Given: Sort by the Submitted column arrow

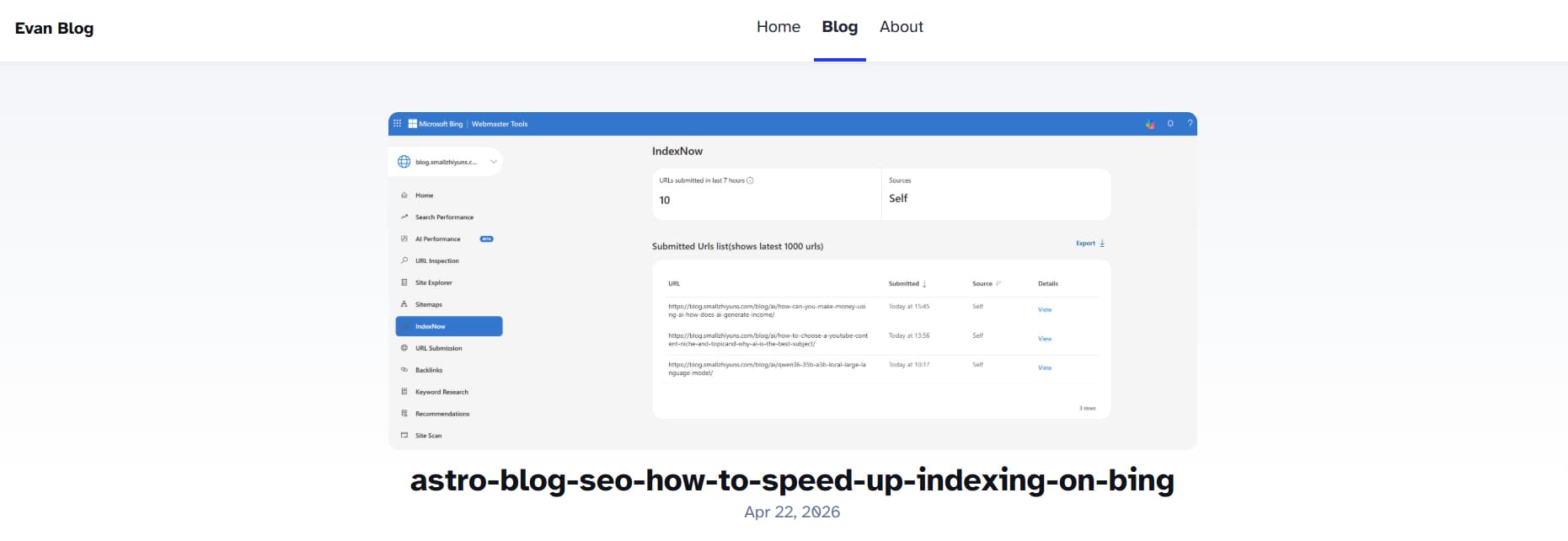Looking at the screenshot, I should coord(924,284).
